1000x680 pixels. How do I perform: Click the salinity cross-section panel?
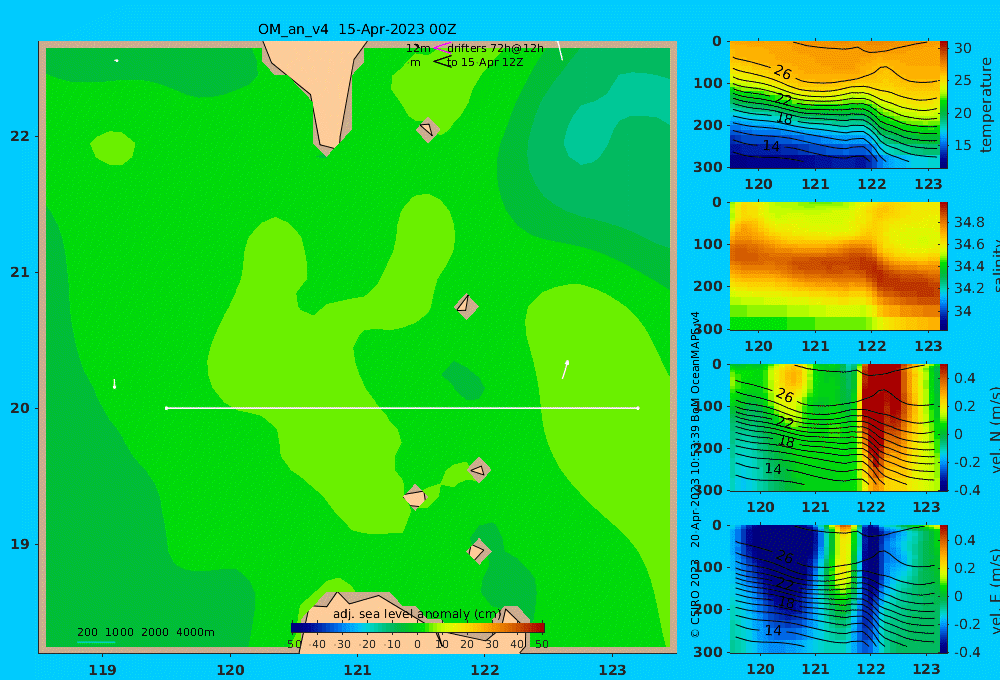pyautogui.click(x=834, y=266)
